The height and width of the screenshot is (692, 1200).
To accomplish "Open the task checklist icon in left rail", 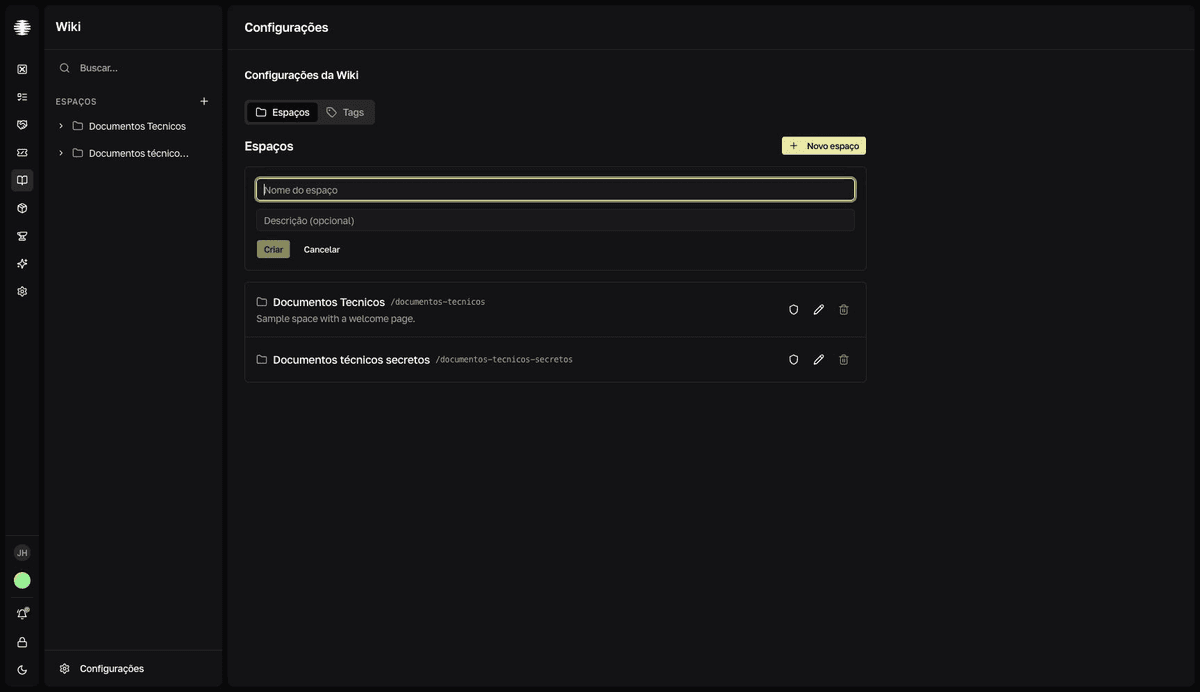I will click(22, 97).
